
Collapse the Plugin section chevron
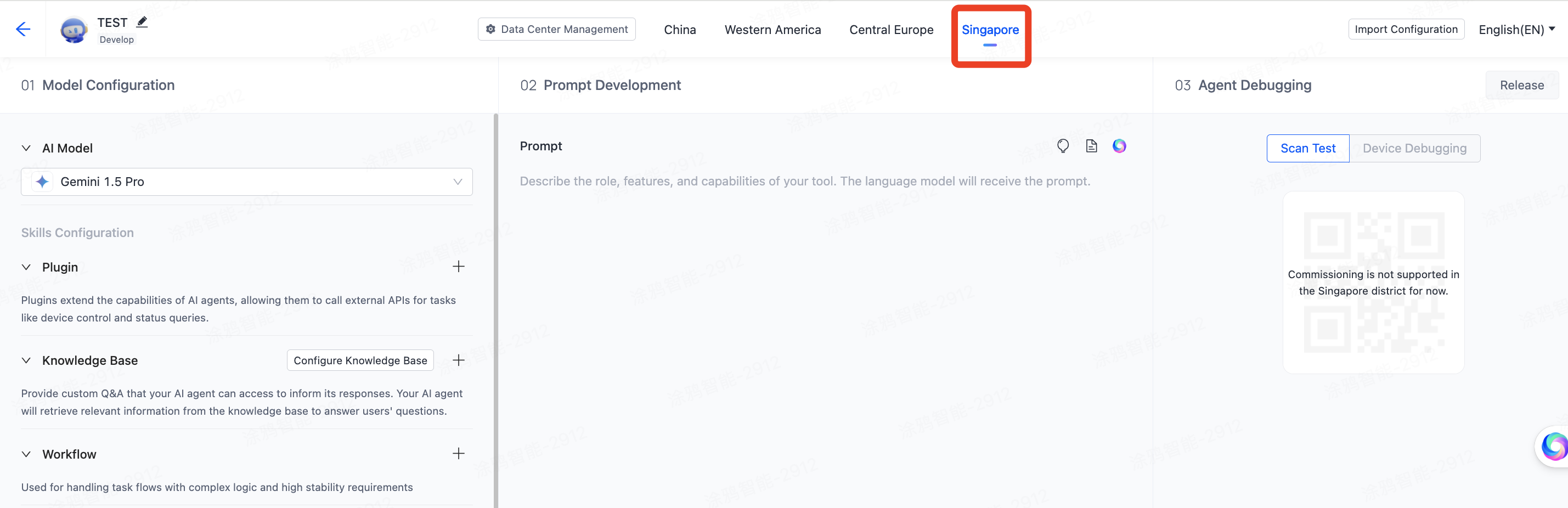point(26,267)
